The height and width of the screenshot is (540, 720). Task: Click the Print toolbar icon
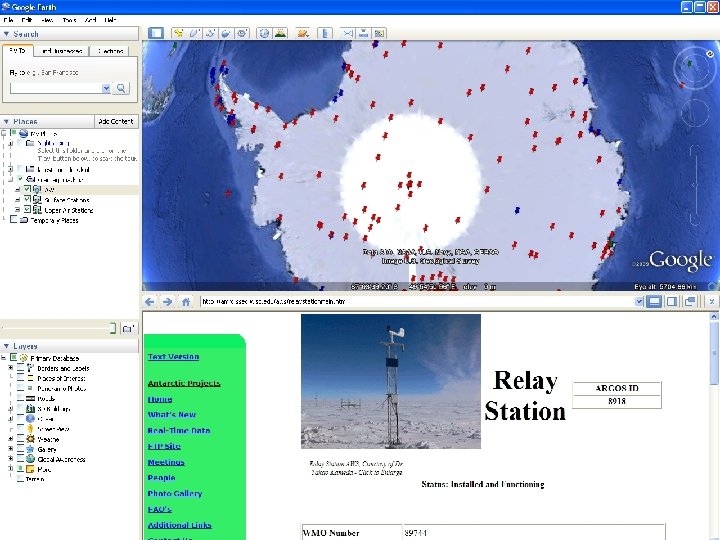click(x=363, y=33)
